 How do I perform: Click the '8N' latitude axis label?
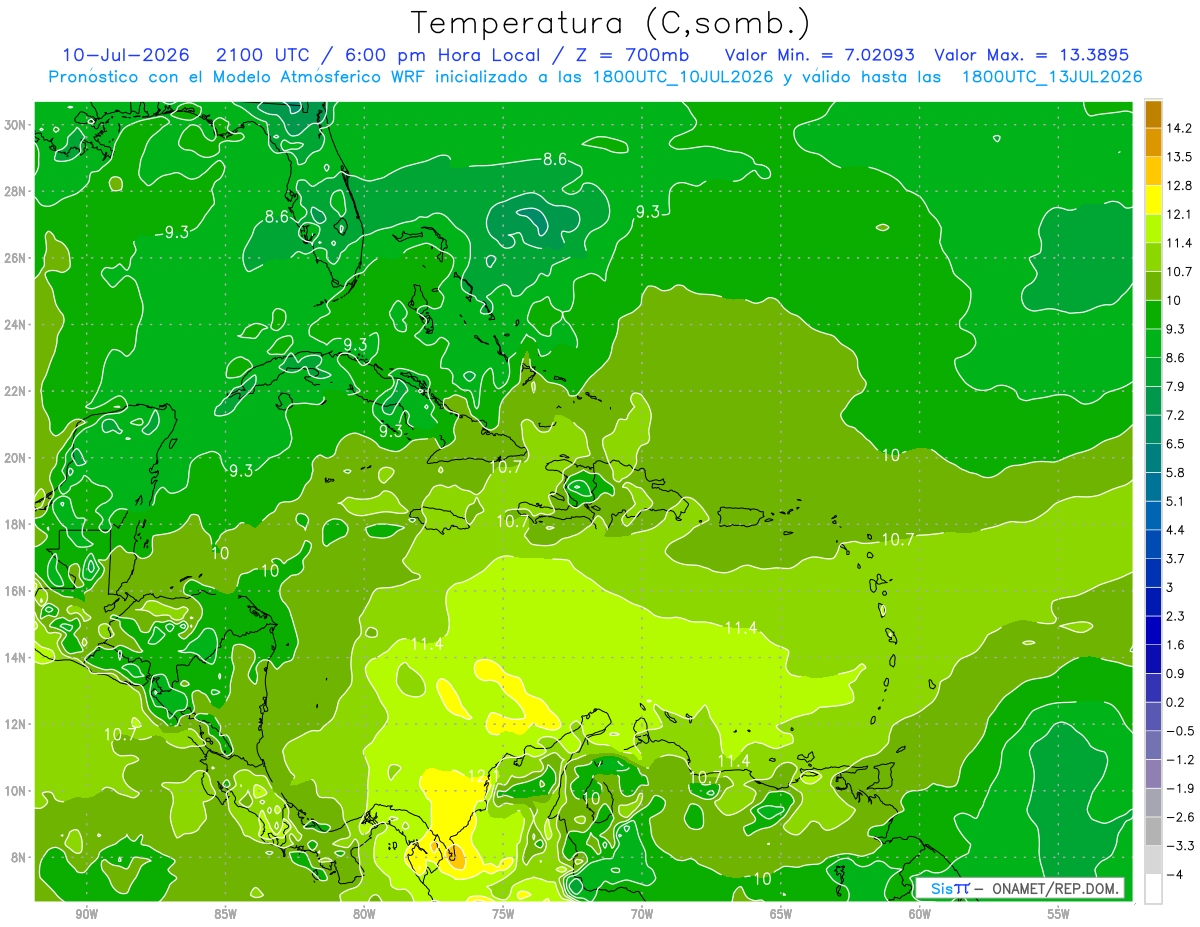20,857
